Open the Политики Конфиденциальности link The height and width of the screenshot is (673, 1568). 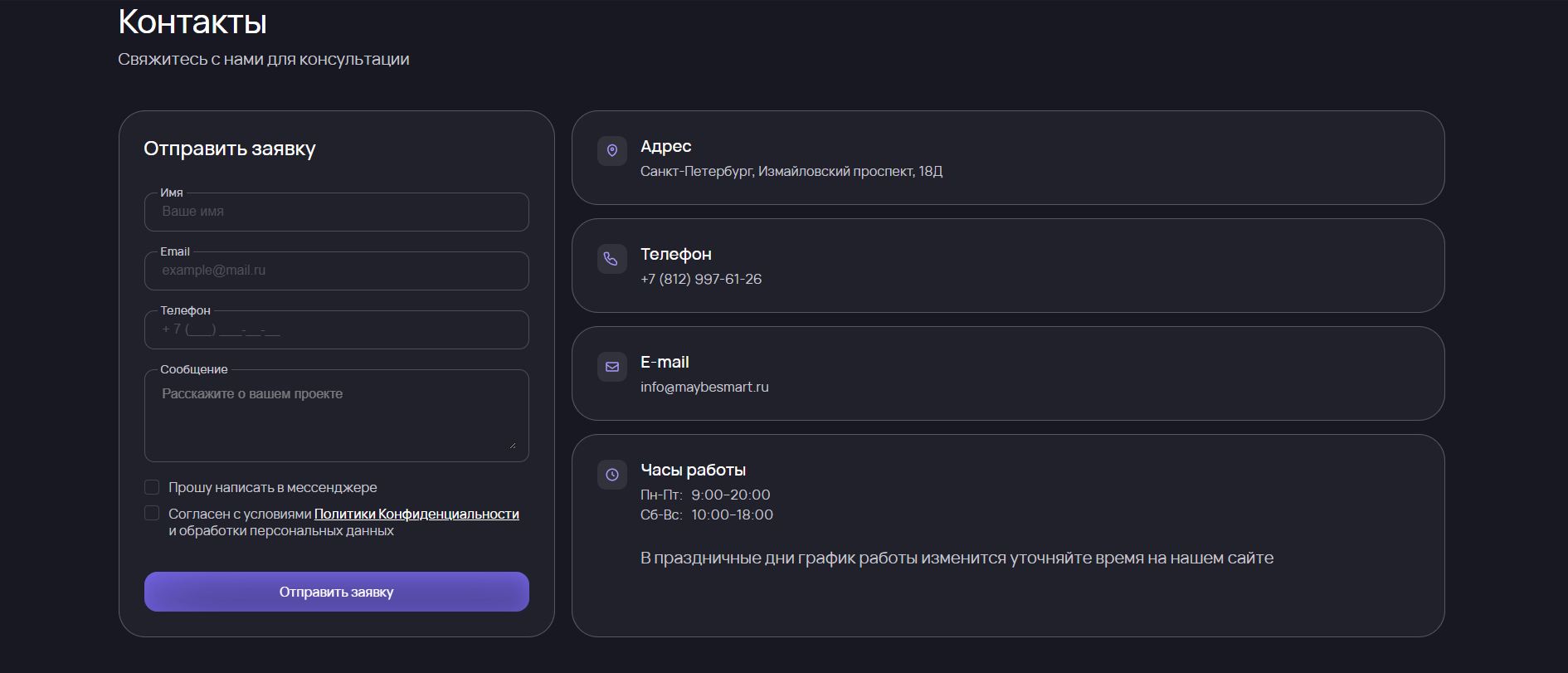(416, 514)
